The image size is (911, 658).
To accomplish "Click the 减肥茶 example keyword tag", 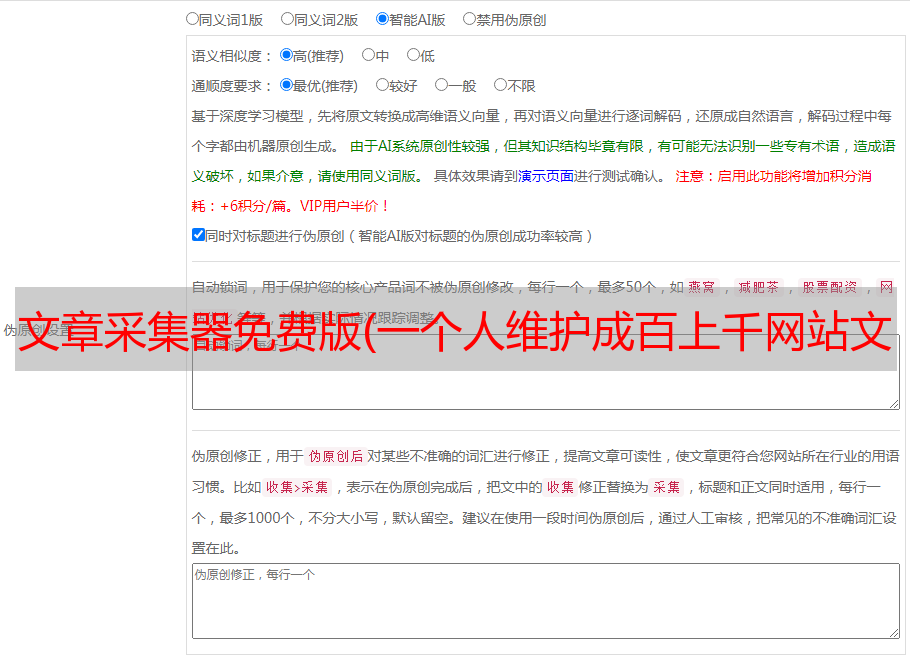I will pyautogui.click(x=758, y=287).
